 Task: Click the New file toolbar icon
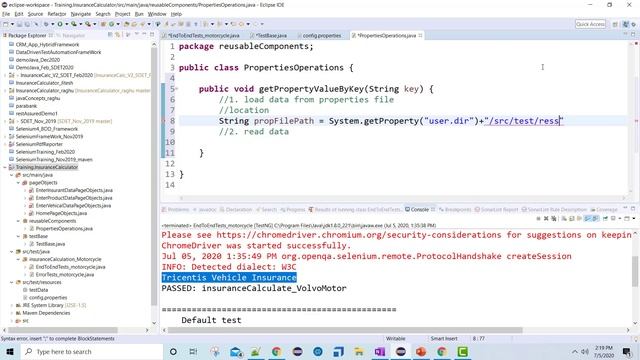(6, 24)
